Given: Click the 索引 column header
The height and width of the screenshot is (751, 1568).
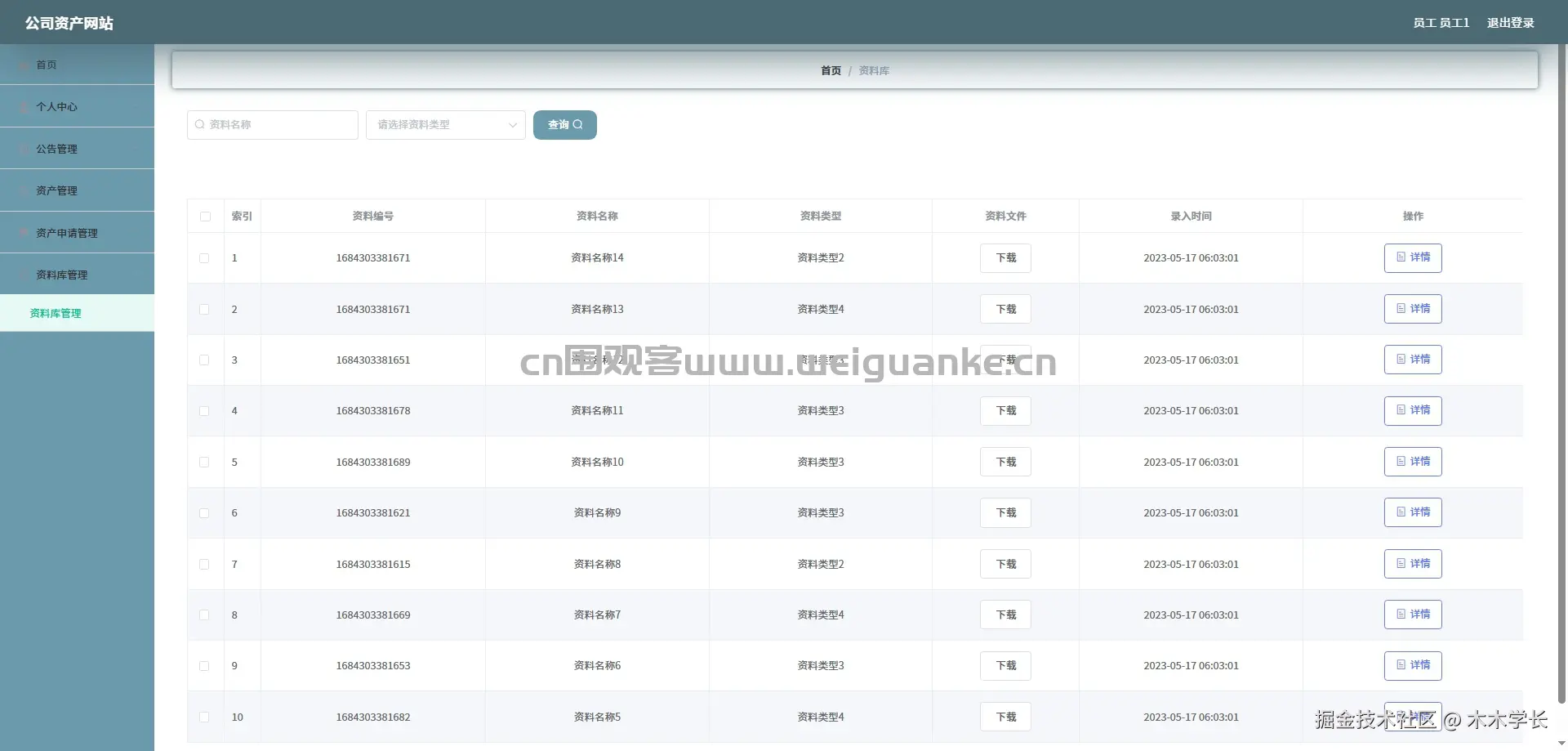Looking at the screenshot, I should (242, 217).
